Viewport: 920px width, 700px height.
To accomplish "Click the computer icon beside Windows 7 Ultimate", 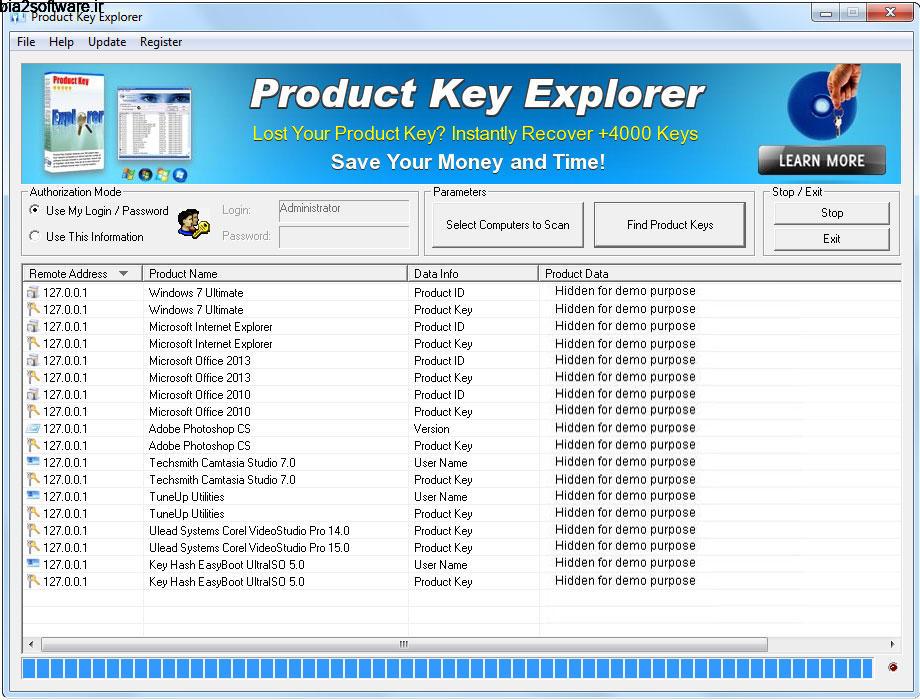I will coord(34,292).
